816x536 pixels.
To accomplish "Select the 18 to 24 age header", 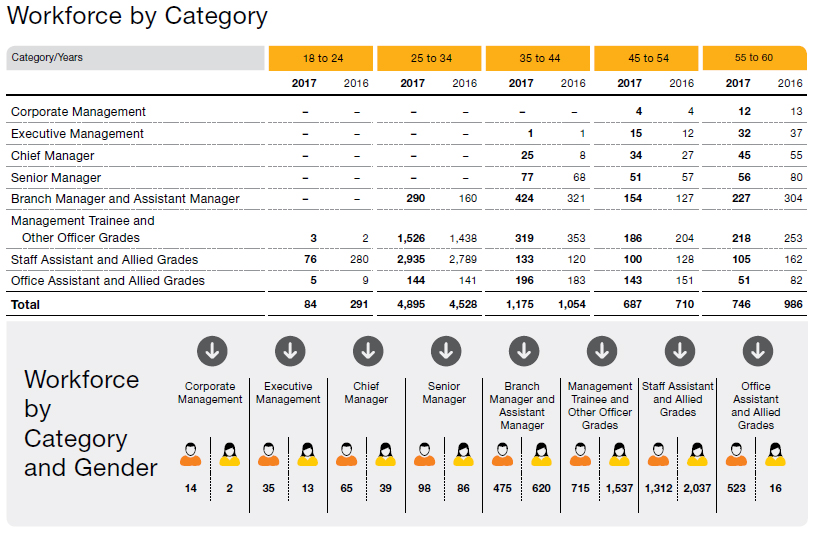I will tap(321, 58).
